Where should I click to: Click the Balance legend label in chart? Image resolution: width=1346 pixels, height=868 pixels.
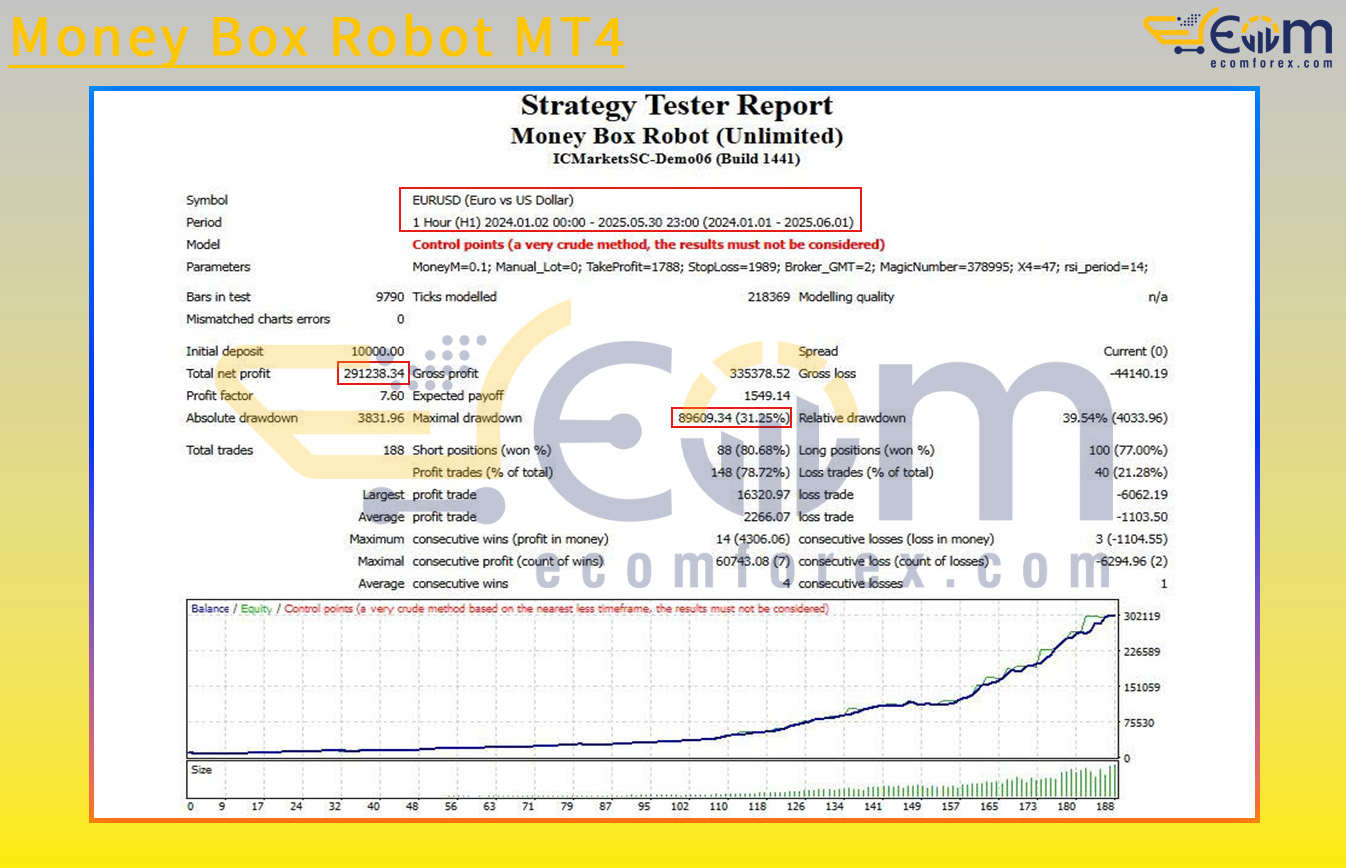tap(210, 608)
